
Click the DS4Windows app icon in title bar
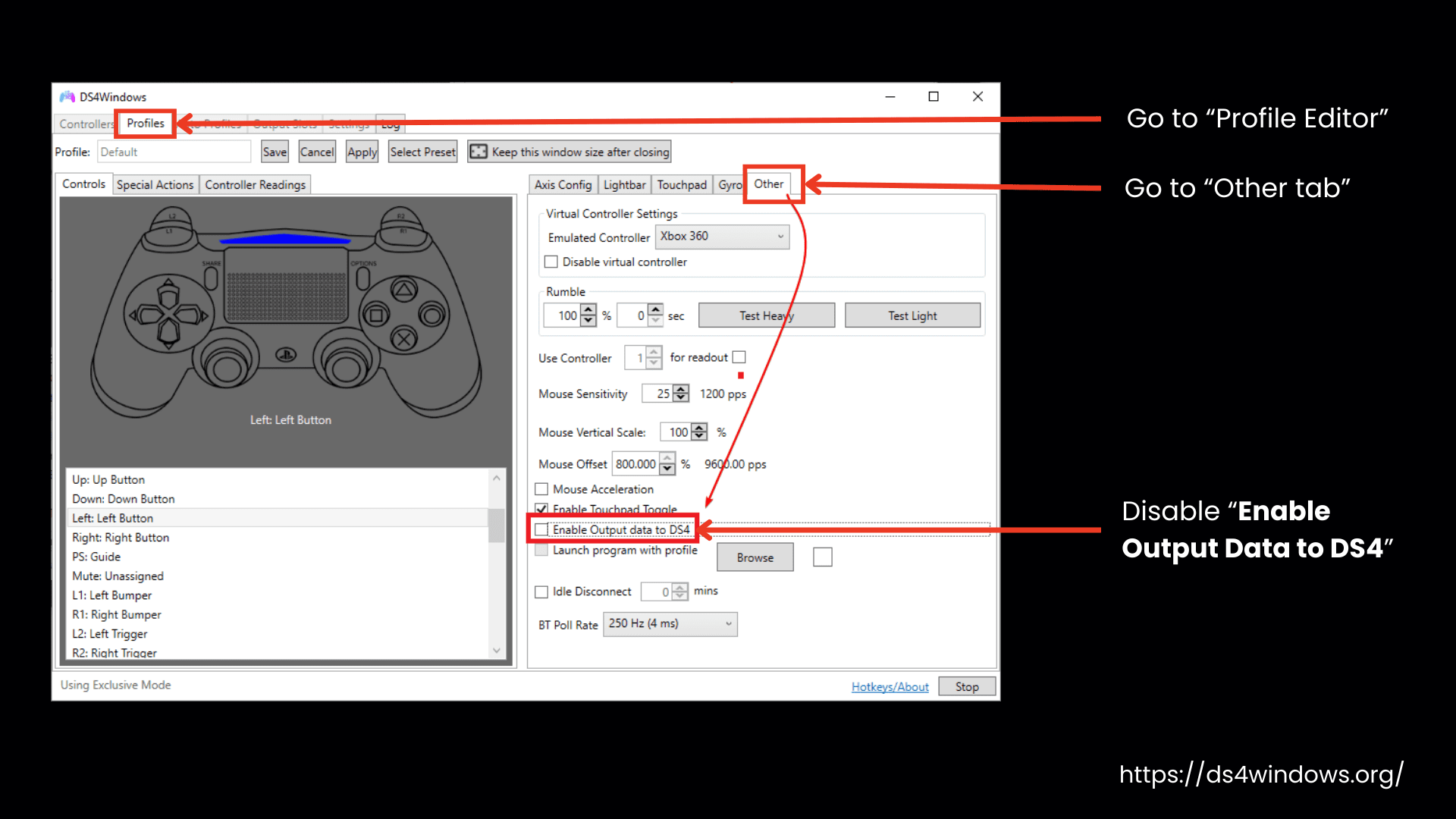tap(67, 97)
